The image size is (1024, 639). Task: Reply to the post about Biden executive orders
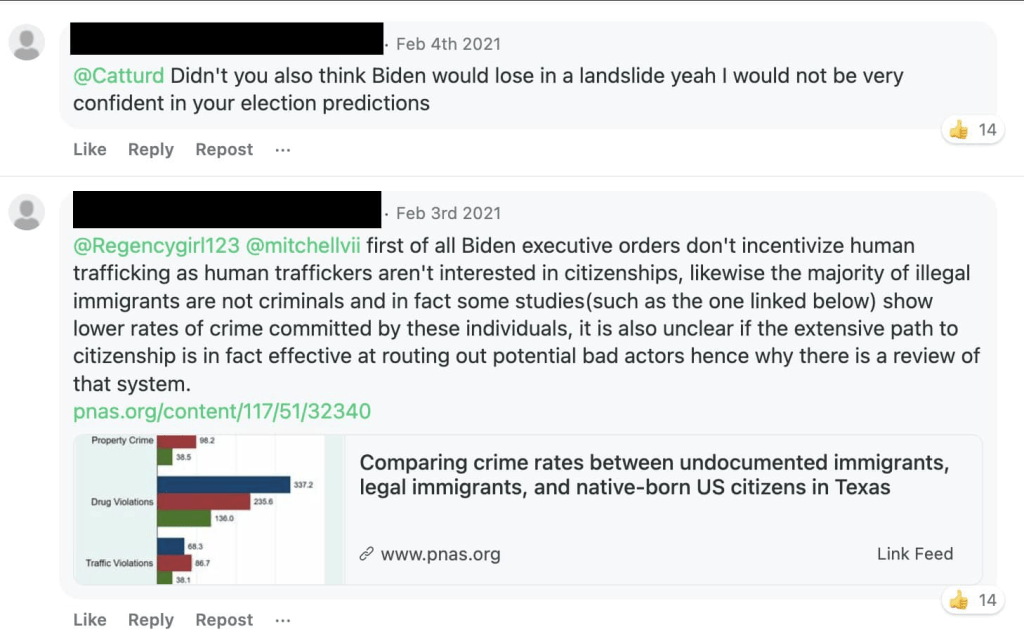pyautogui.click(x=151, y=620)
